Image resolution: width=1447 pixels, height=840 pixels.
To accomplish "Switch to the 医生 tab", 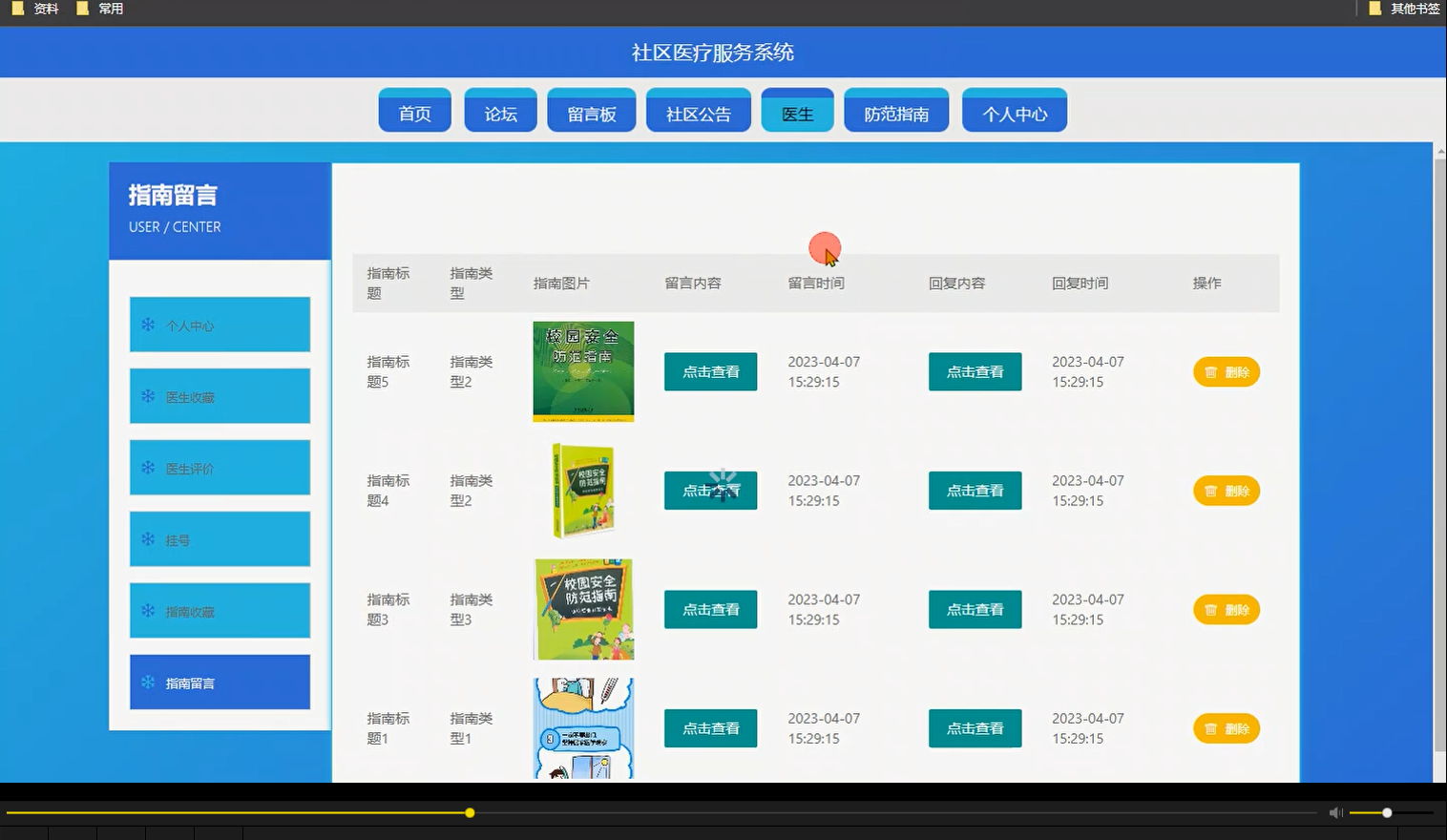I will point(797,110).
